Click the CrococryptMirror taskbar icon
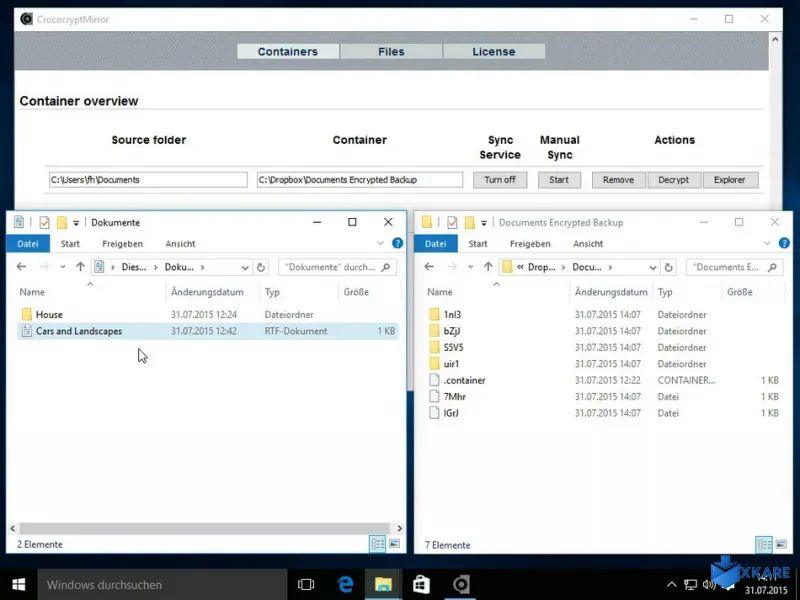This screenshot has height=600, width=800. [x=461, y=584]
